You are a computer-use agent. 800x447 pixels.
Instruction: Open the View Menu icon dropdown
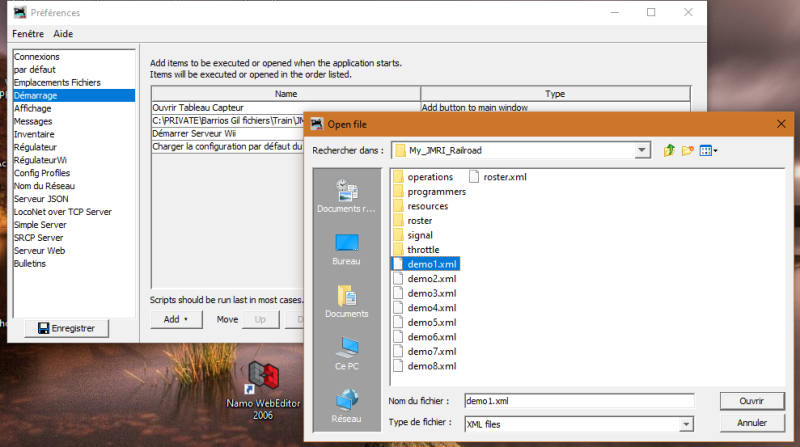[708, 151]
